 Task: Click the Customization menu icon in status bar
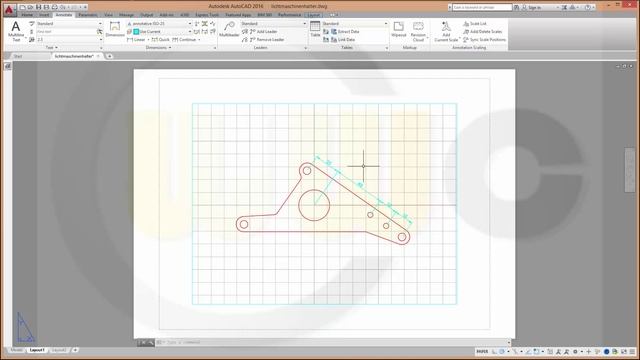click(x=632, y=351)
